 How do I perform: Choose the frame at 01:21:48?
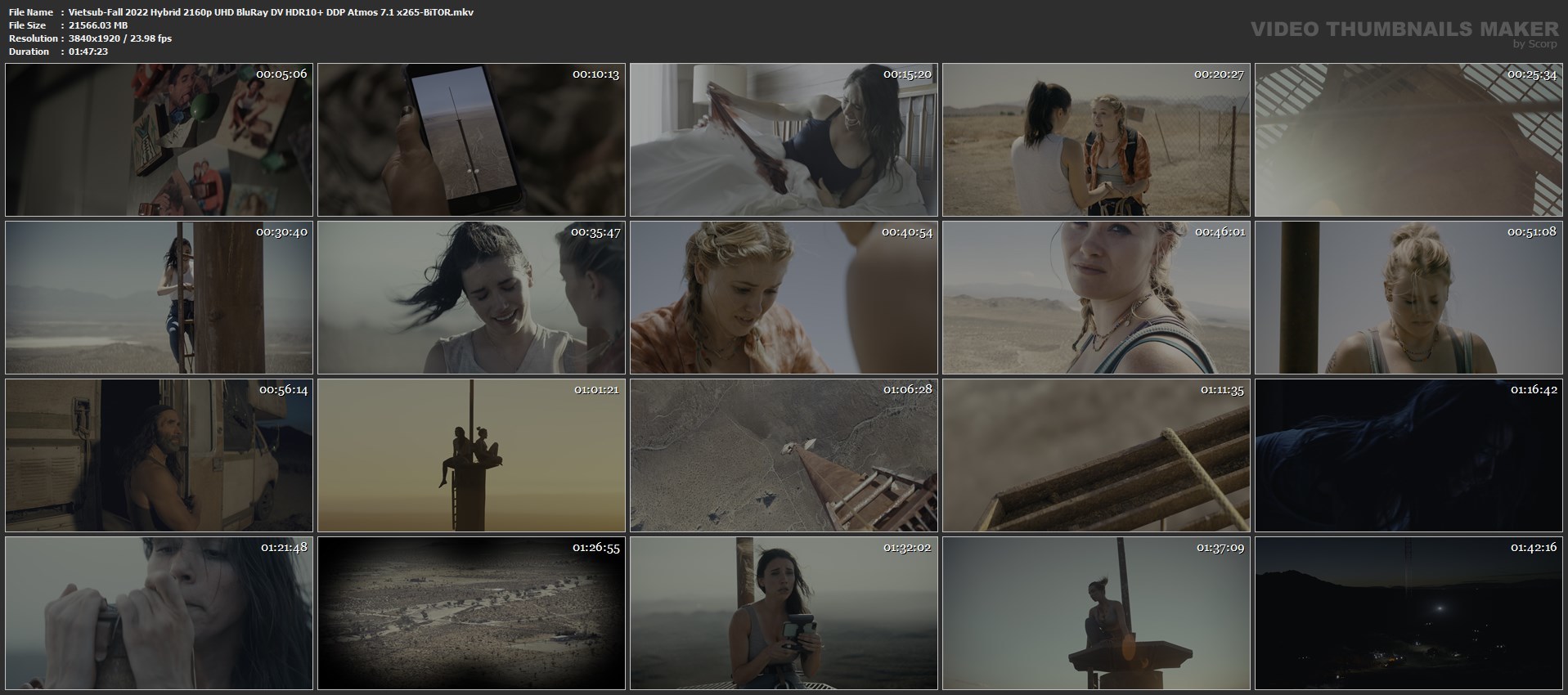[159, 613]
